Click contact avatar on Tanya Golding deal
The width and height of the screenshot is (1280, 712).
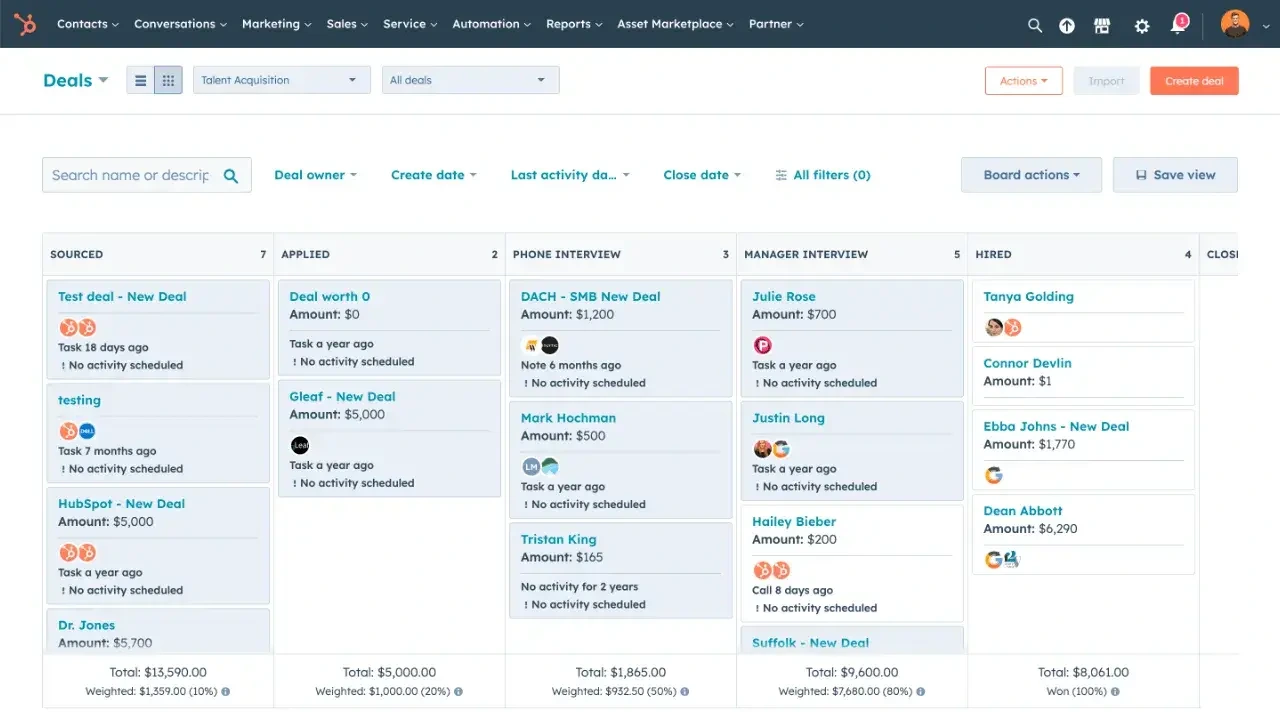(x=993, y=327)
